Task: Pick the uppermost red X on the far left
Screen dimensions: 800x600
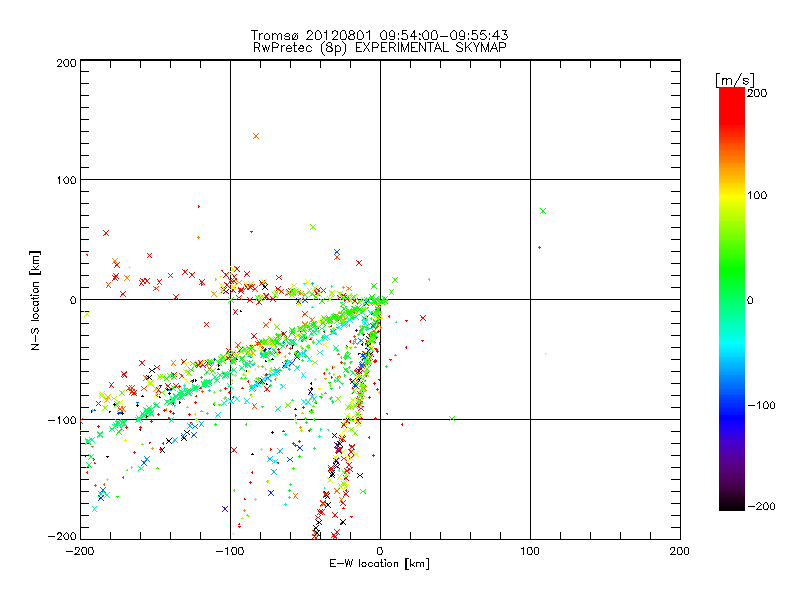Action: 106,233
